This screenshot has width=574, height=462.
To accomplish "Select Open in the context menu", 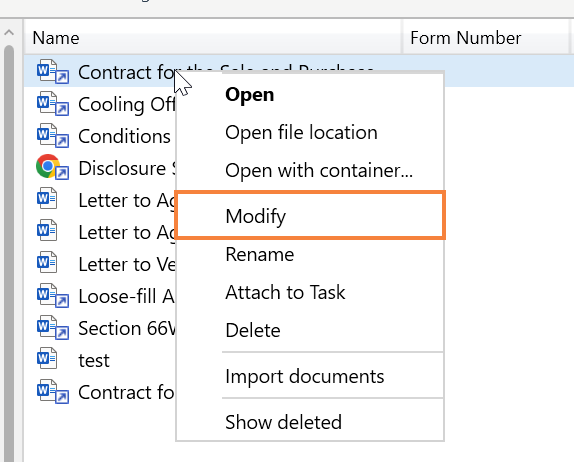I will pyautogui.click(x=249, y=95).
